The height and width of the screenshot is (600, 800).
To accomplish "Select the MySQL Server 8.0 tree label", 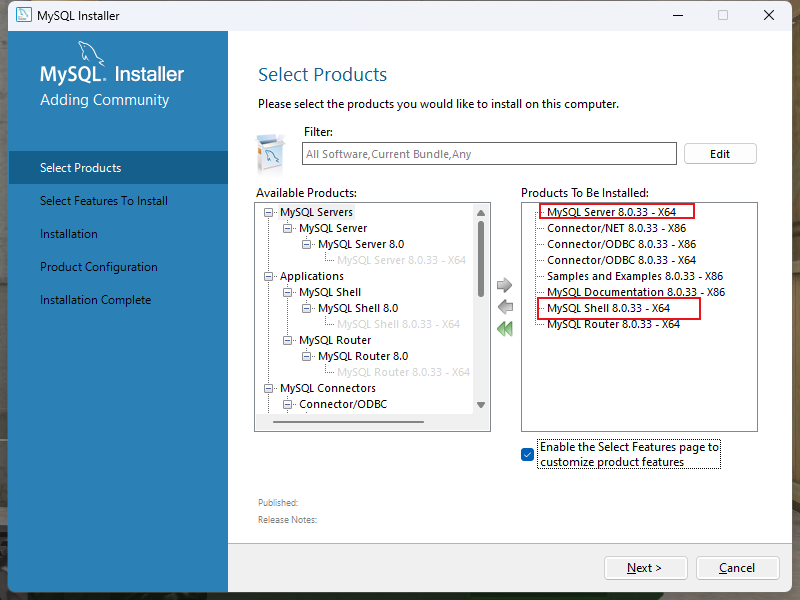I will [361, 244].
